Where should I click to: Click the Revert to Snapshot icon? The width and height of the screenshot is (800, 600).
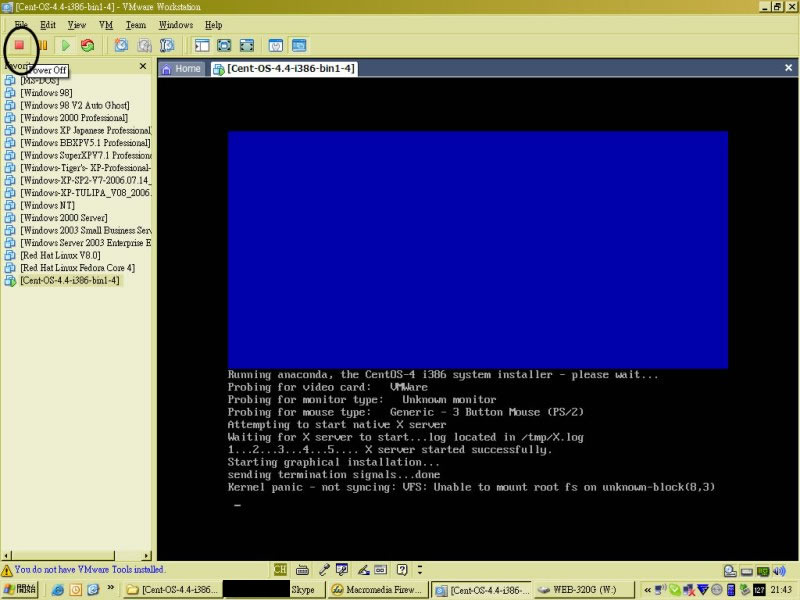pyautogui.click(x=144, y=45)
